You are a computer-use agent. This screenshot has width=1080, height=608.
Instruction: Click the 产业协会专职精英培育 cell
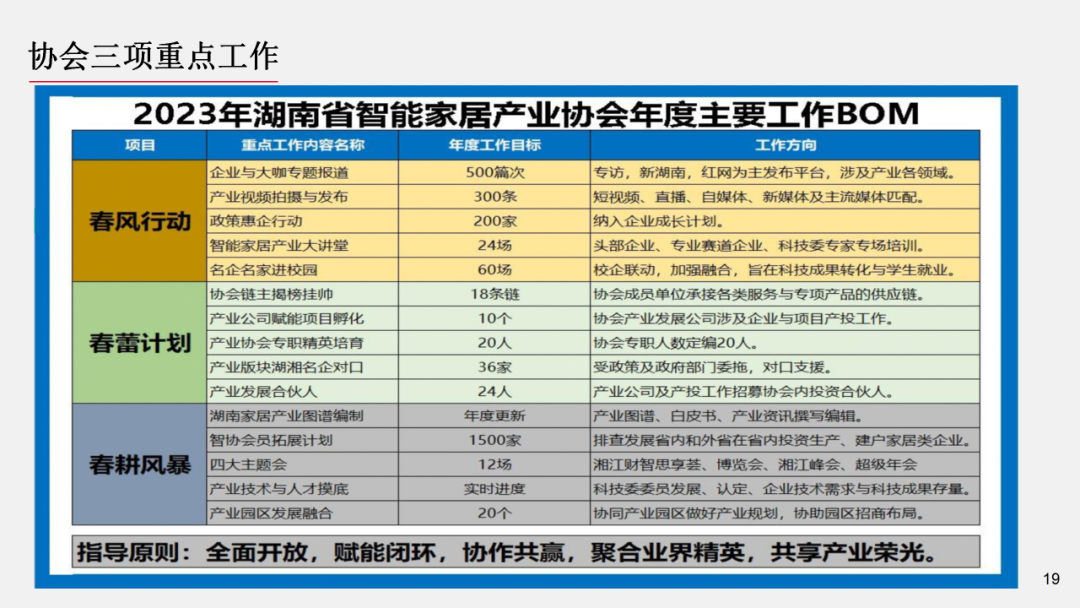click(302, 343)
